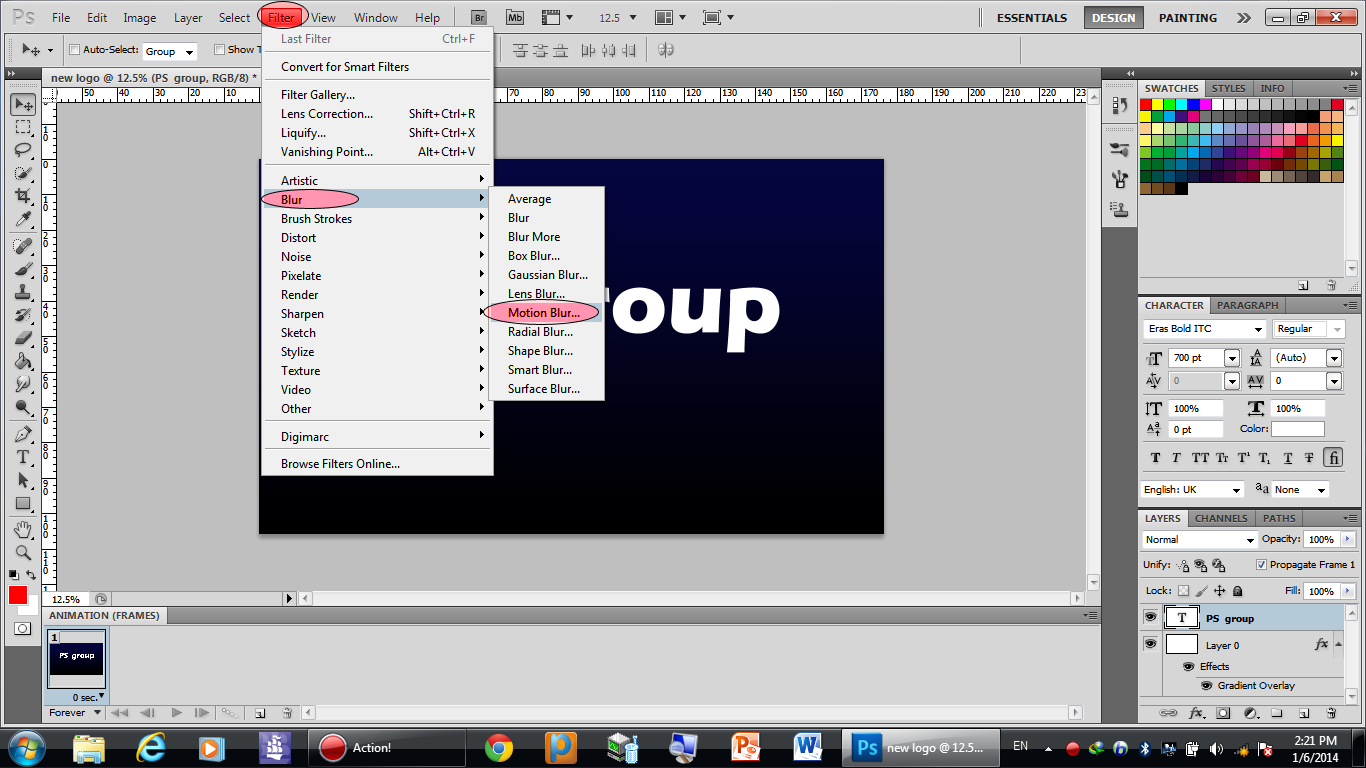Hide the PS group text layer
The width and height of the screenshot is (1366, 768).
(1150, 618)
